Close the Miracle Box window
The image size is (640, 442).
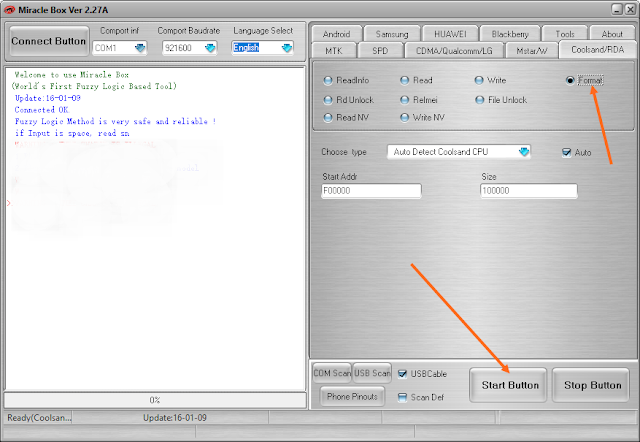[630, 9]
